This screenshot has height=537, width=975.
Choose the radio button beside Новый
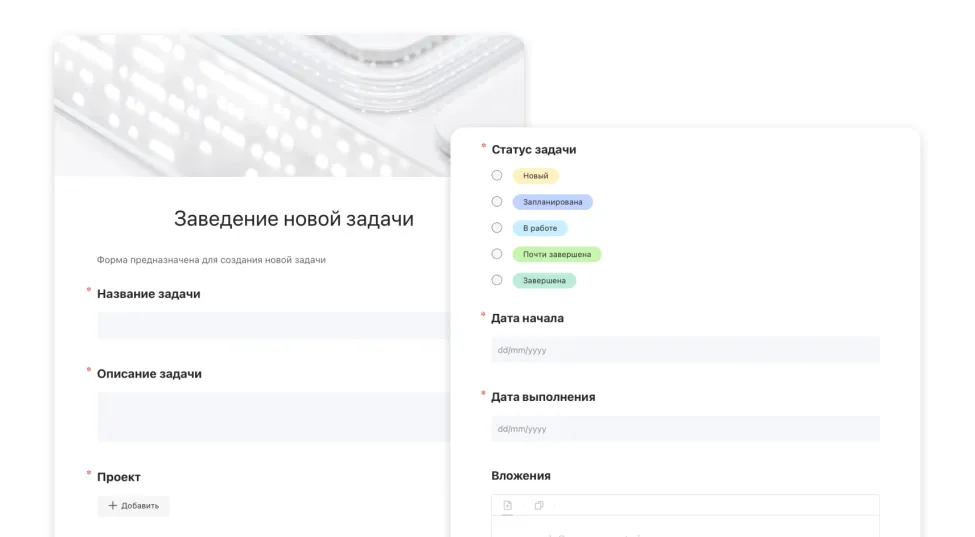[497, 175]
